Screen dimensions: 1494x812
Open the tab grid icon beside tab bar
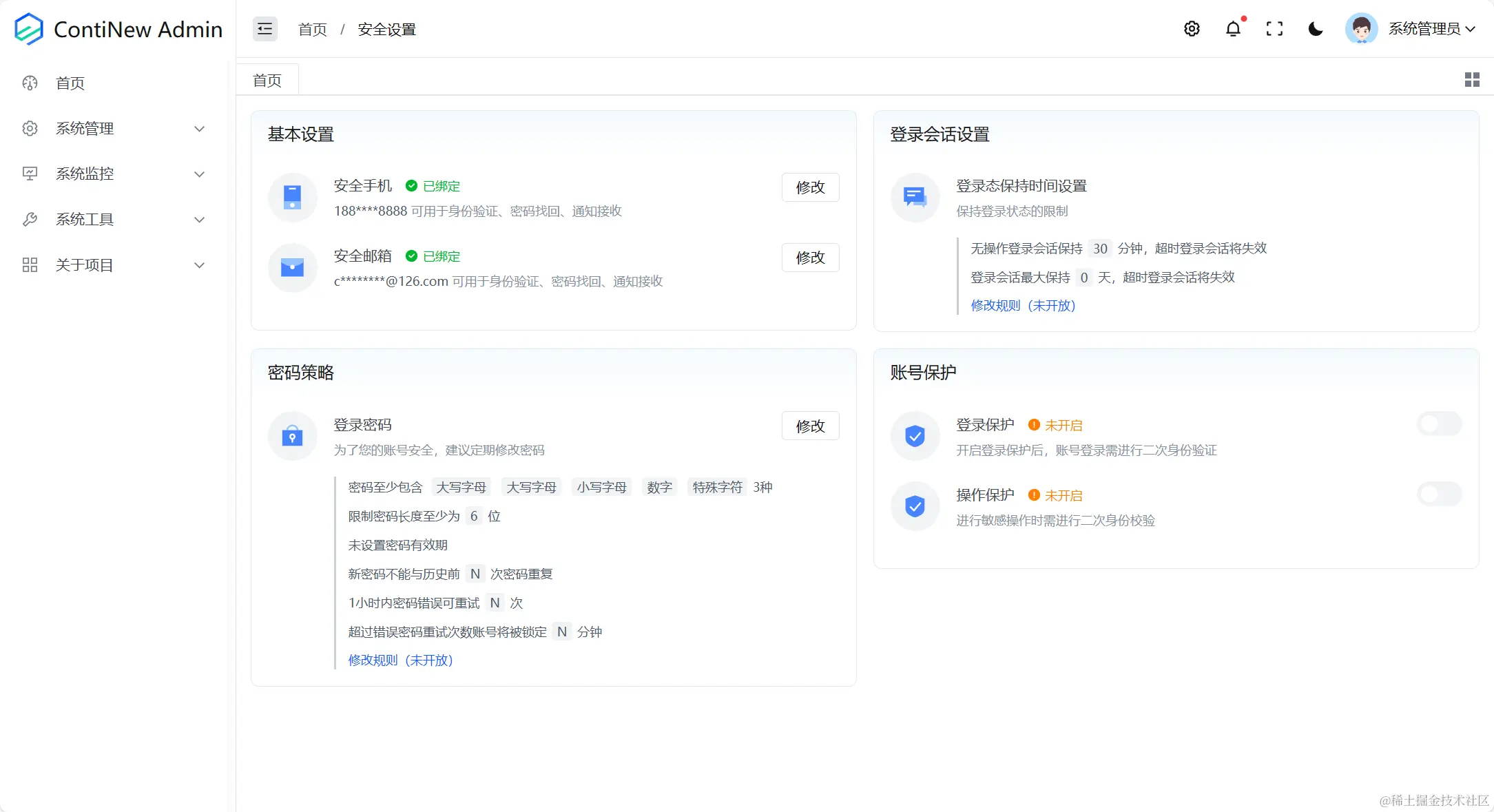pyautogui.click(x=1472, y=79)
